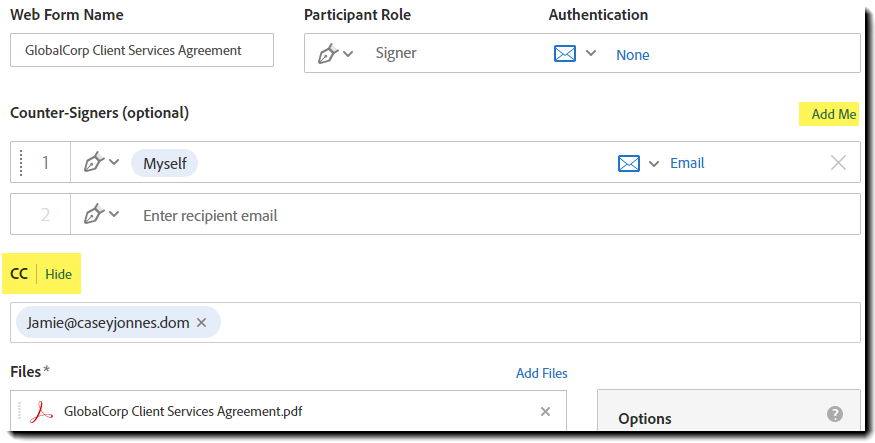Expand role chevron for counter-signer 2

[114, 215]
